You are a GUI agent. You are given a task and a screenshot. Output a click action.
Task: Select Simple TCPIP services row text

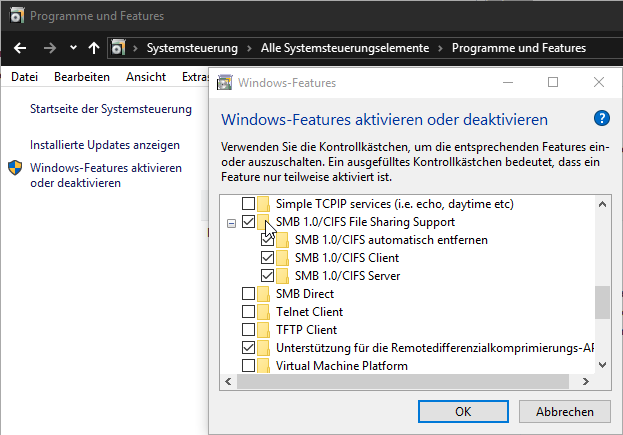395,204
